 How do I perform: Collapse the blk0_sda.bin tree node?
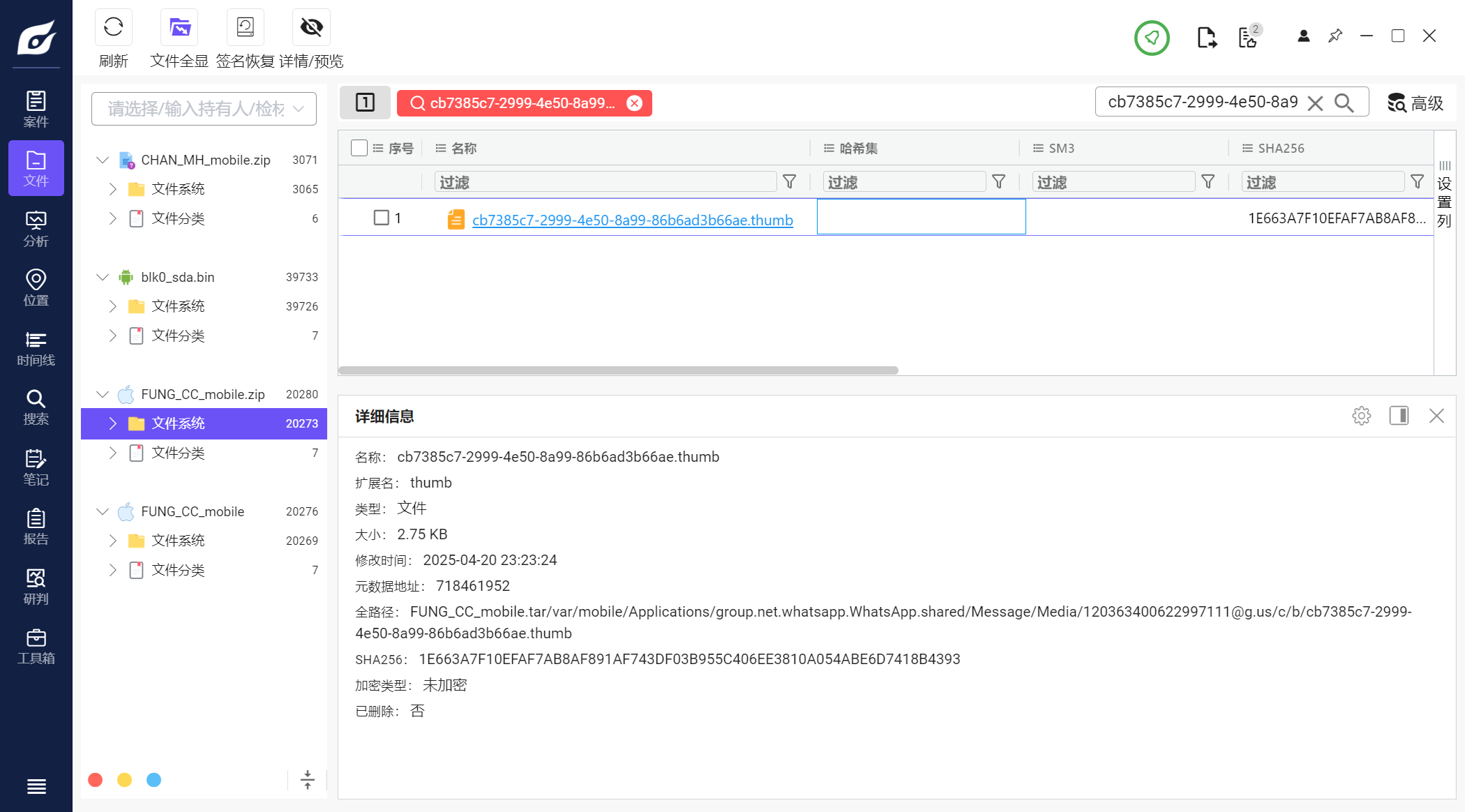103,277
